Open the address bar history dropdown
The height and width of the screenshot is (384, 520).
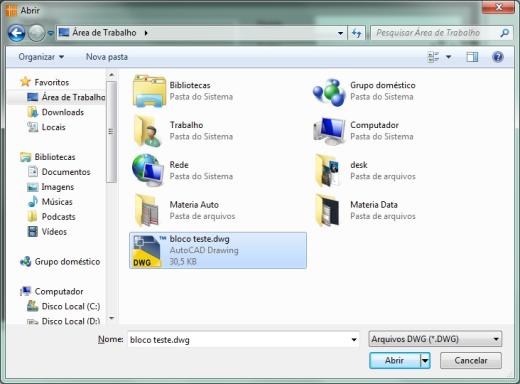pyautogui.click(x=340, y=33)
